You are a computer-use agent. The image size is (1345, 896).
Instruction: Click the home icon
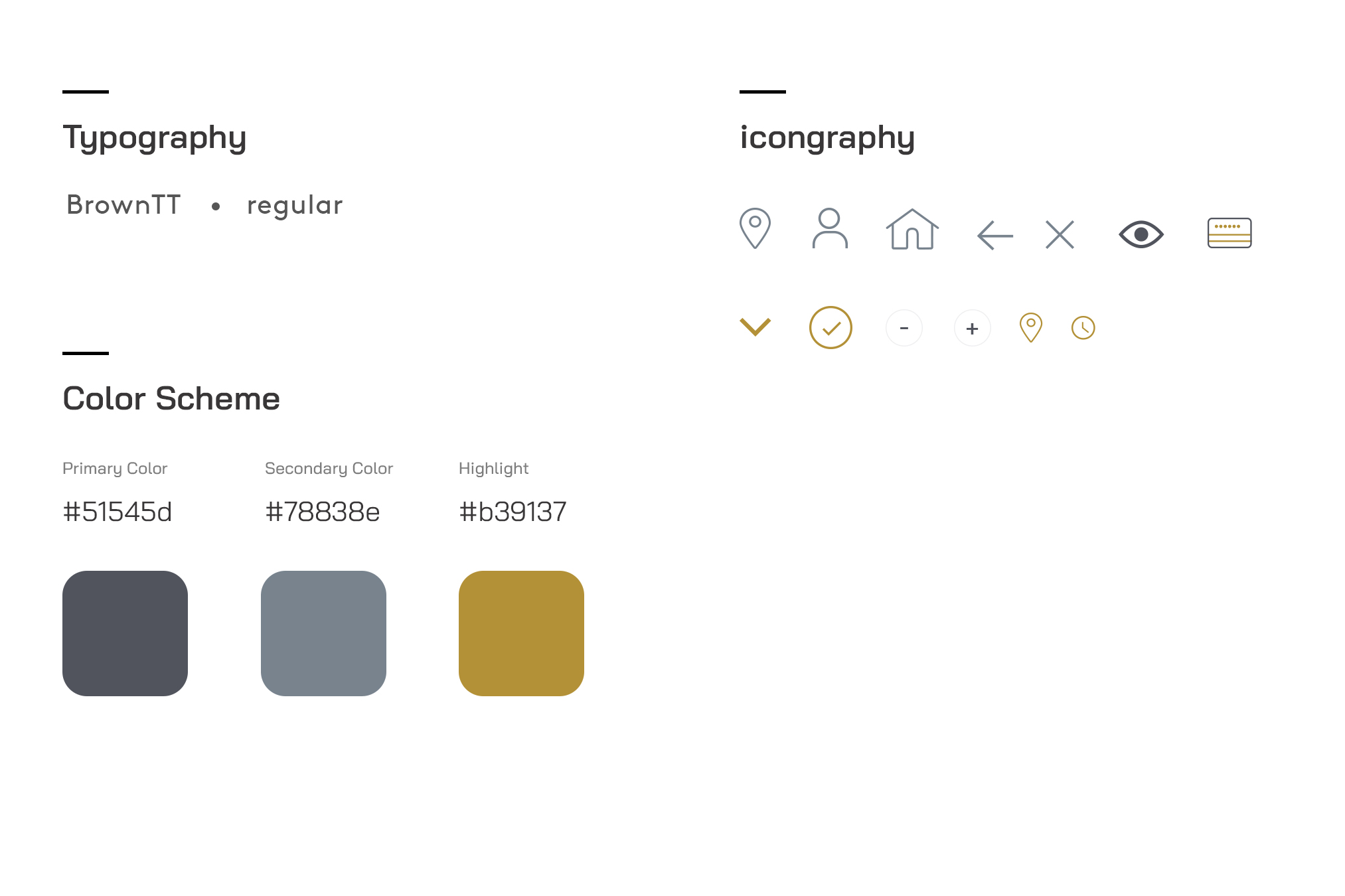(912, 230)
